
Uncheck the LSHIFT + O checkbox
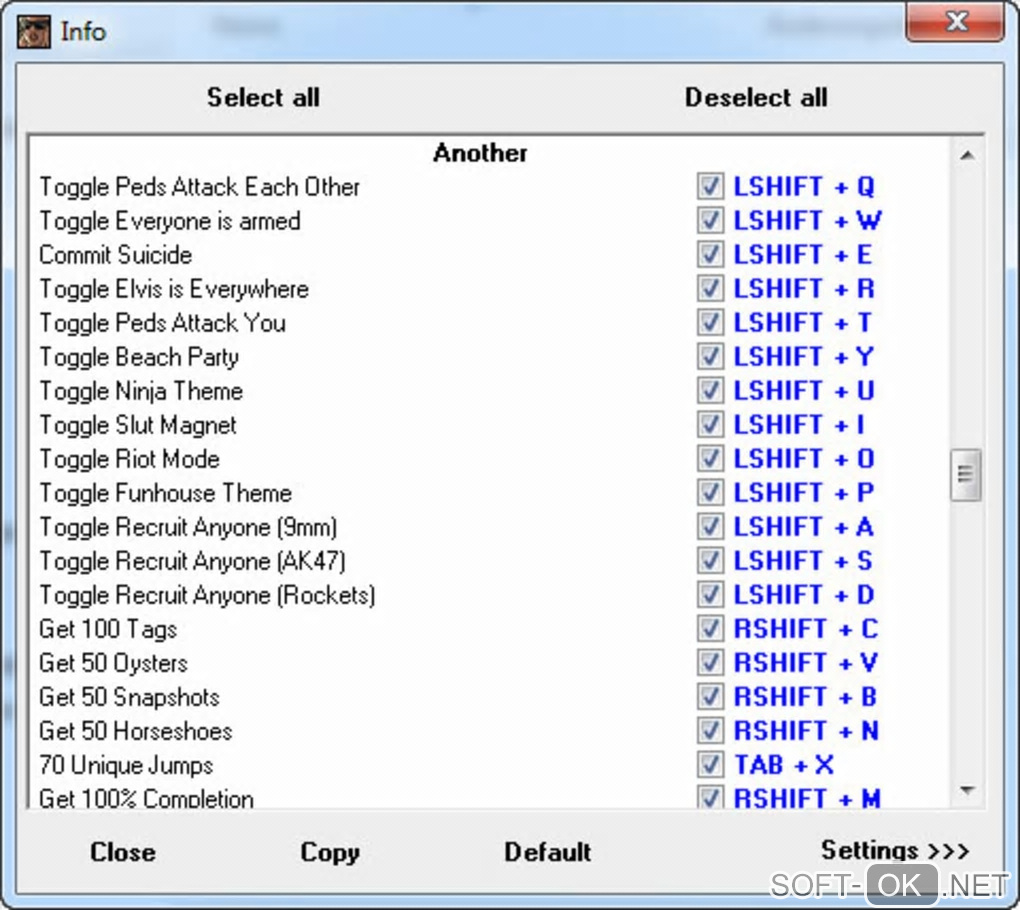click(x=710, y=459)
